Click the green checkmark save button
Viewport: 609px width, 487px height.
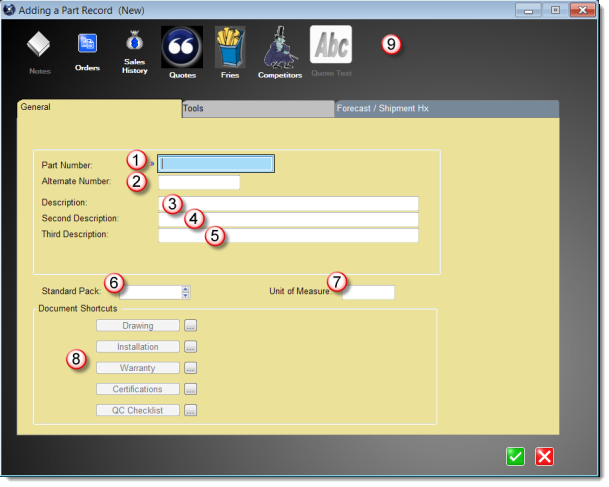(515, 457)
